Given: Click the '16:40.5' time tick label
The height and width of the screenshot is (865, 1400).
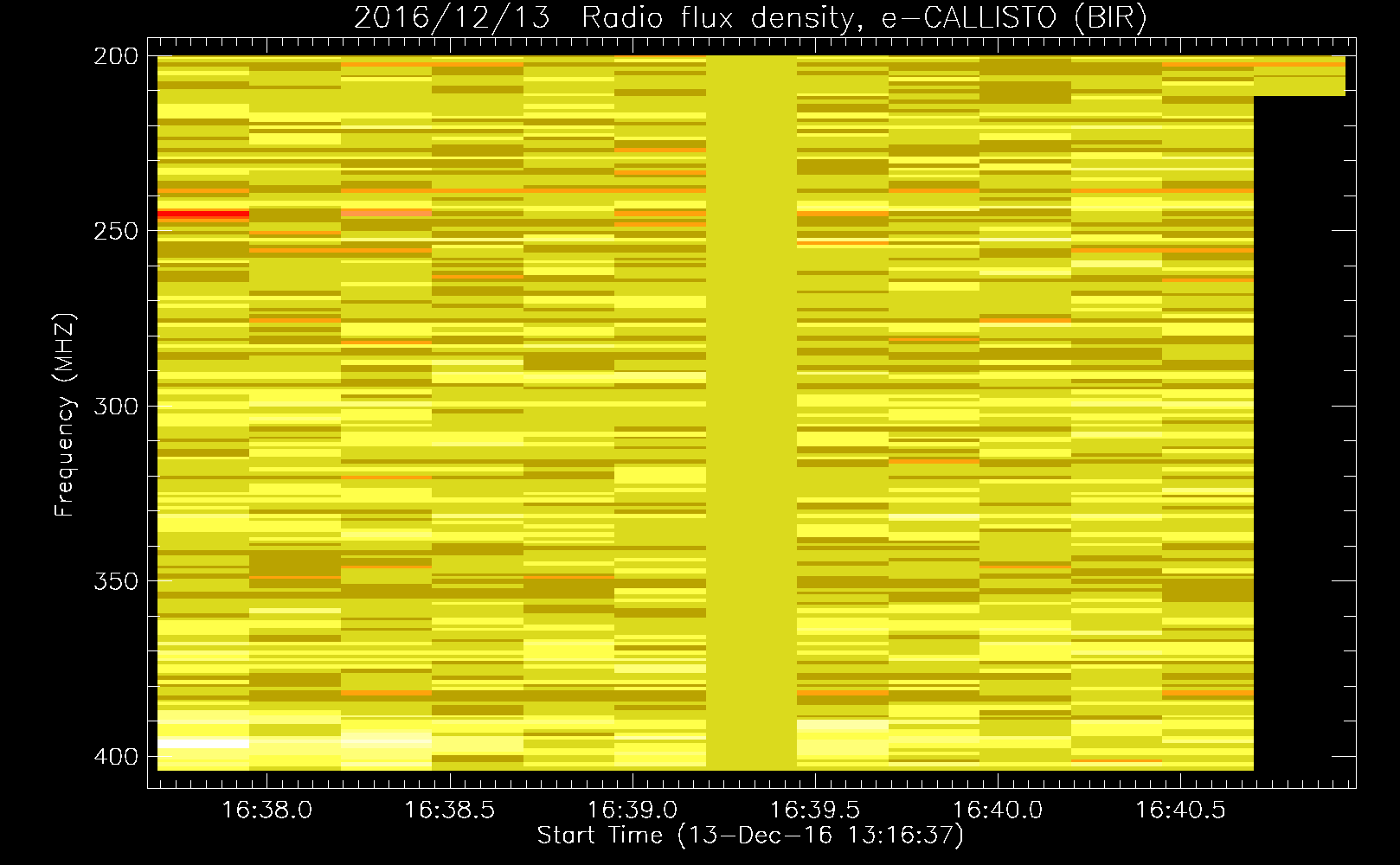Looking at the screenshot, I should [1180, 810].
